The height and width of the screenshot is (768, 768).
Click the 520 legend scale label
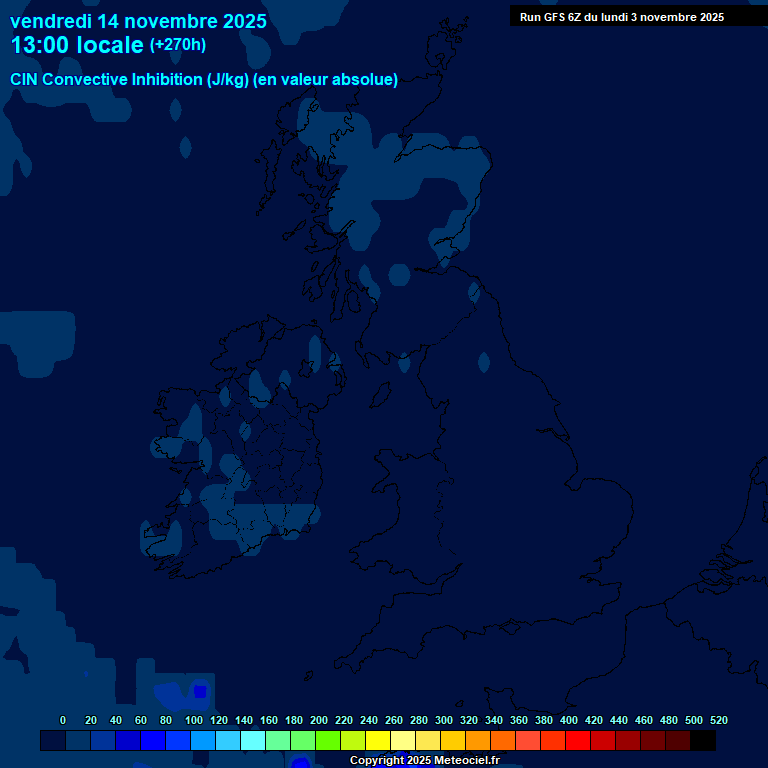(718, 720)
